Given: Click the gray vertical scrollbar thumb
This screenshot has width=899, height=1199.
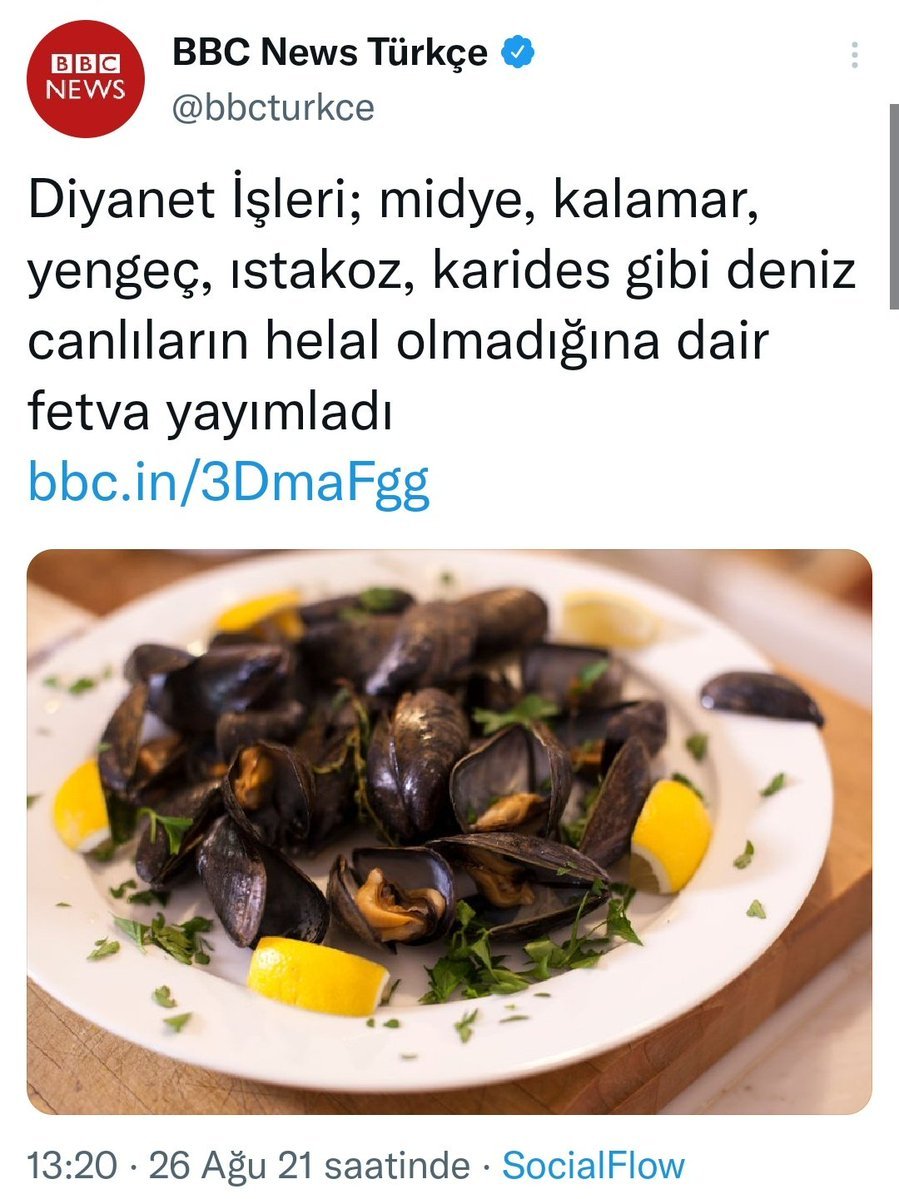Looking at the screenshot, I should (894, 206).
